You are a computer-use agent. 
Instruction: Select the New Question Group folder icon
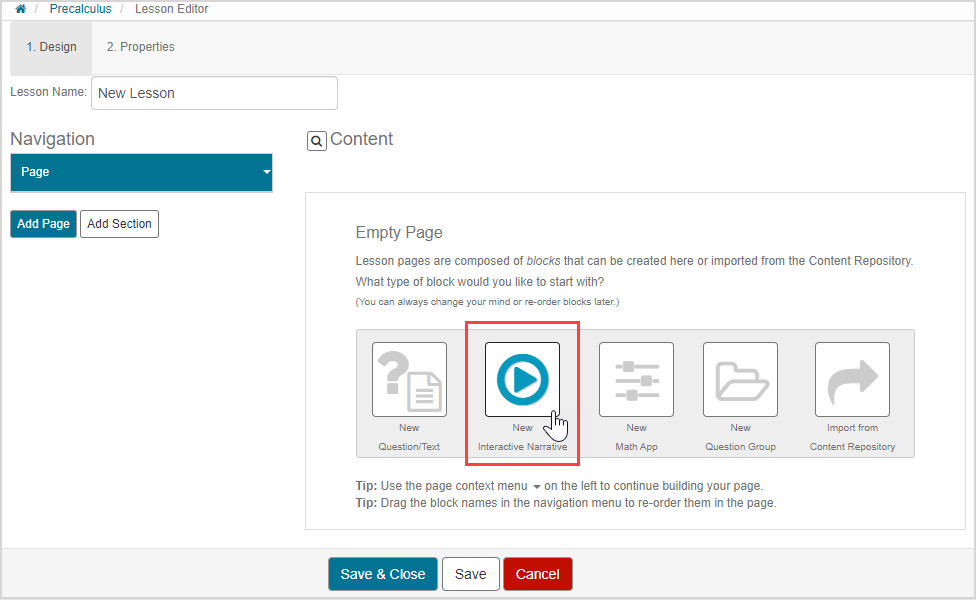pyautogui.click(x=740, y=379)
